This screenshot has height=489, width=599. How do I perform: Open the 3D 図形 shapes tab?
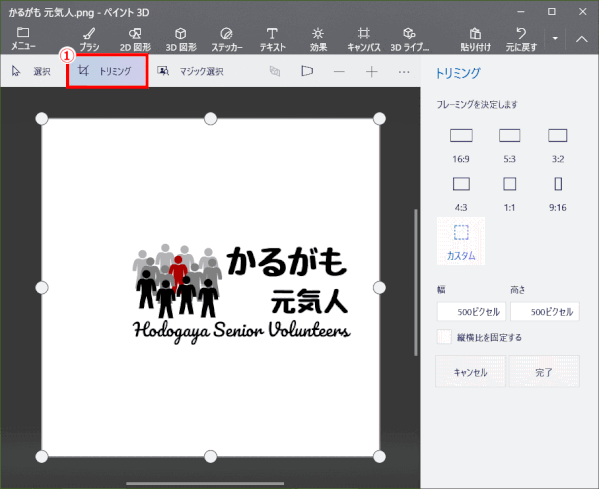181,39
